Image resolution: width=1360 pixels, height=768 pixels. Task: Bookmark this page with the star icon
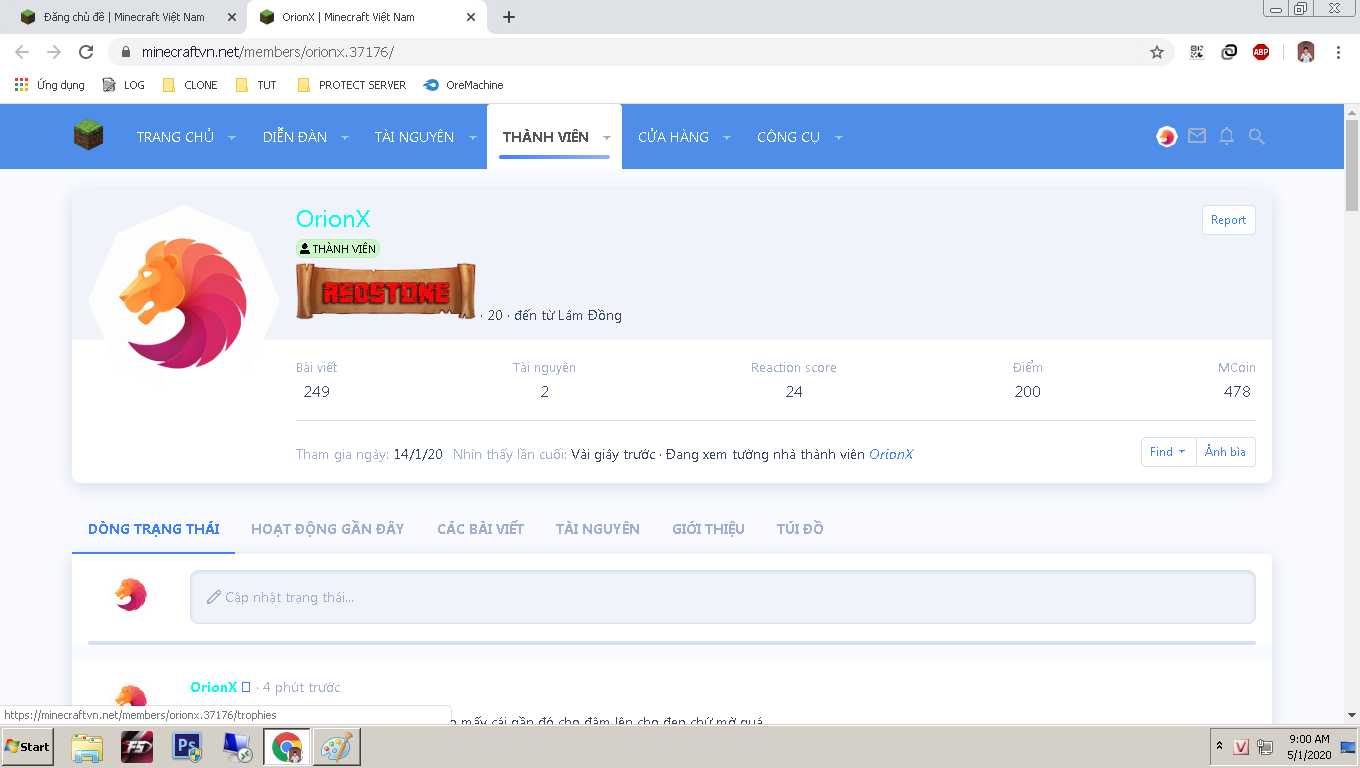(x=1157, y=52)
